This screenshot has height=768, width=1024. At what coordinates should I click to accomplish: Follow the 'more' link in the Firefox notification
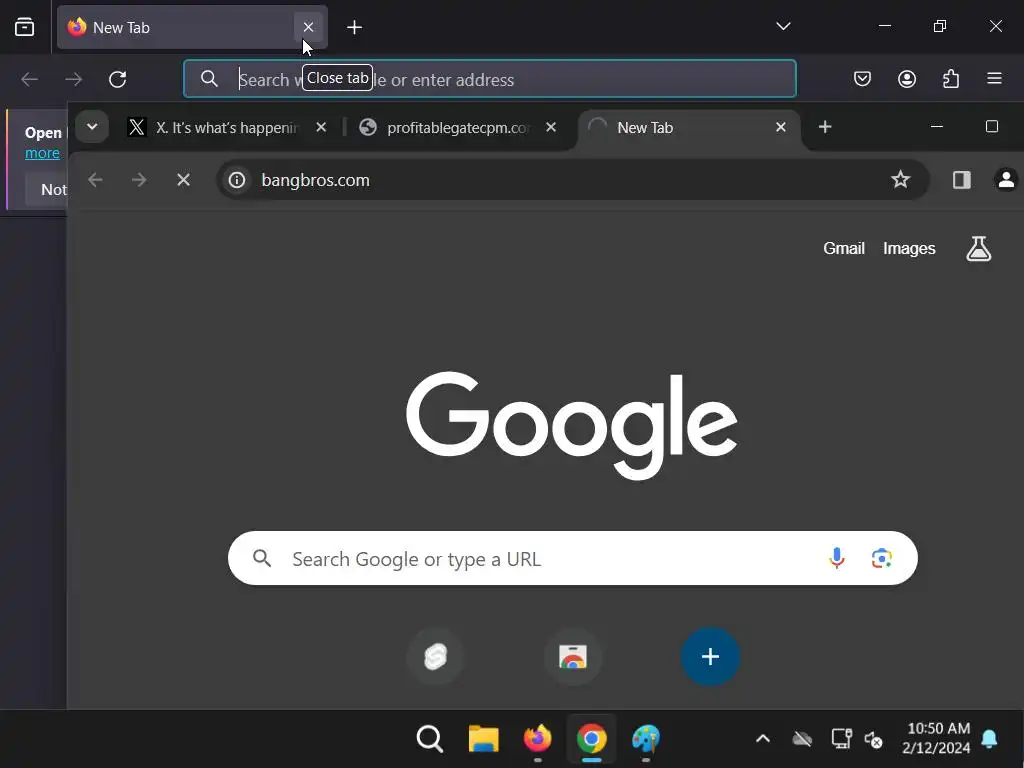pyautogui.click(x=42, y=153)
